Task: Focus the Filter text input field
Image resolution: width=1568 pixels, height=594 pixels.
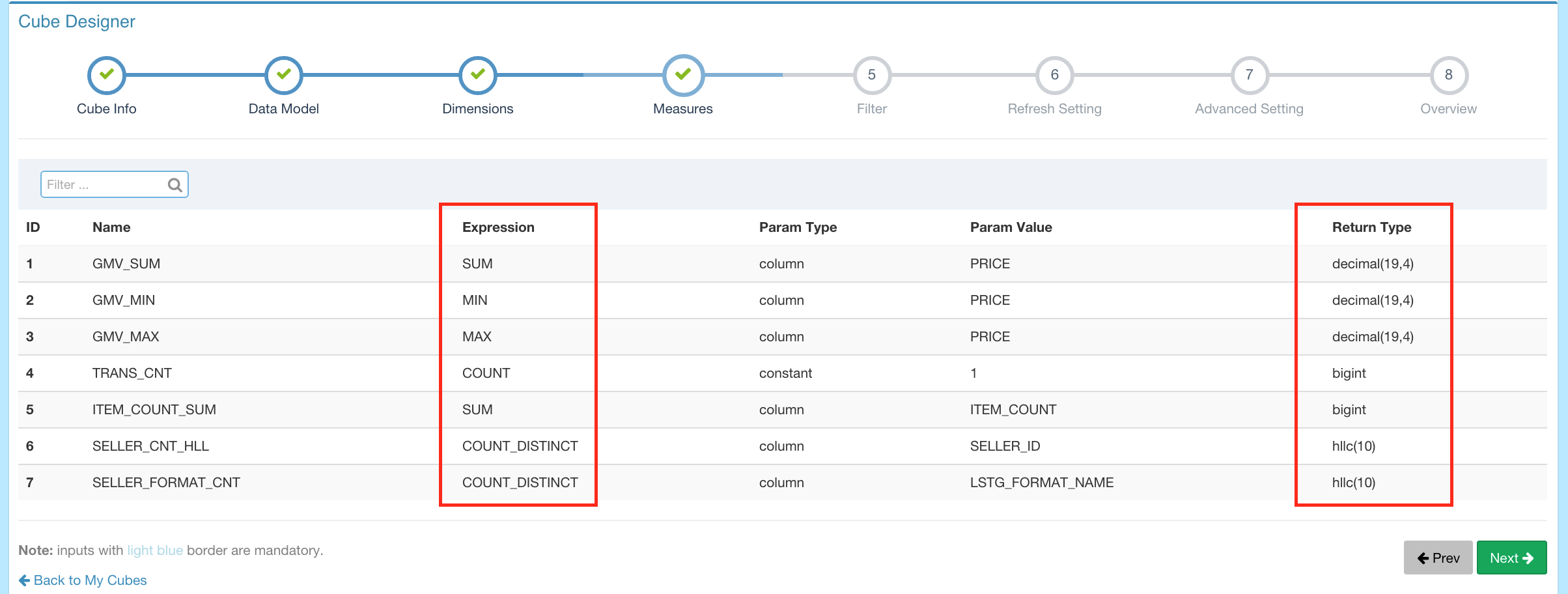Action: pos(104,185)
